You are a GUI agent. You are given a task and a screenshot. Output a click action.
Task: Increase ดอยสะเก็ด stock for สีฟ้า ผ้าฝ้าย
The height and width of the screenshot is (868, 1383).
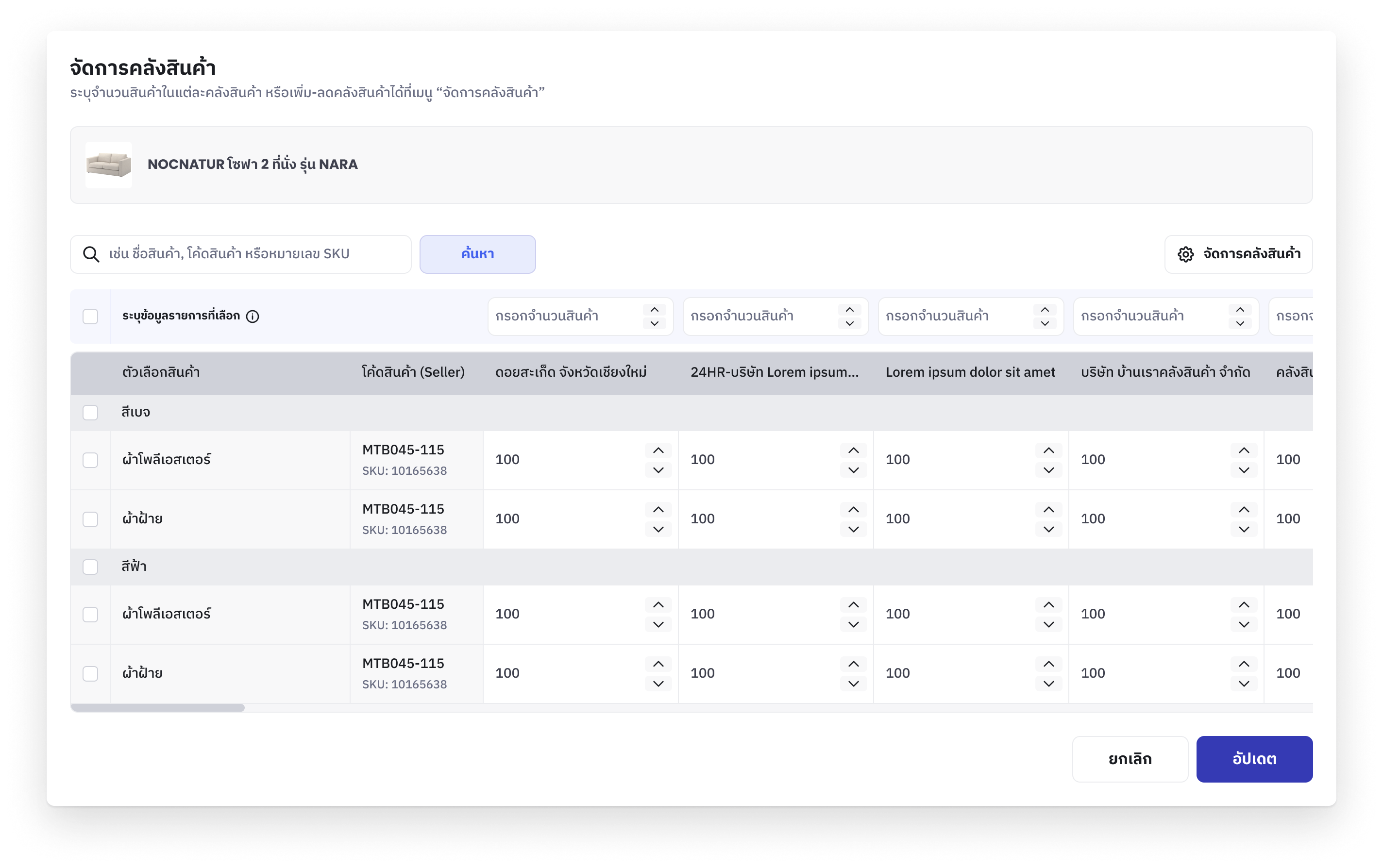point(658,664)
